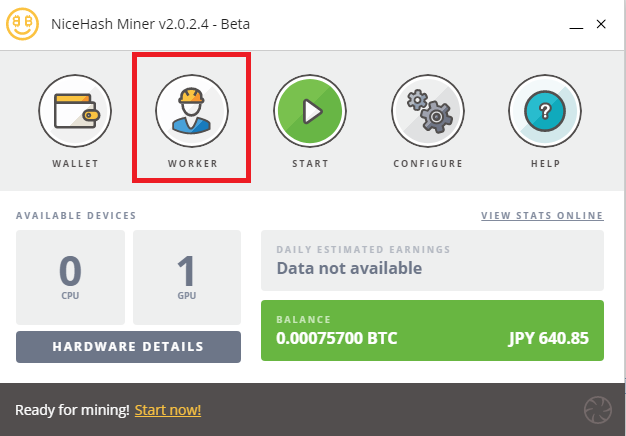Click the green Start play button
This screenshot has width=626, height=436.
310,111
